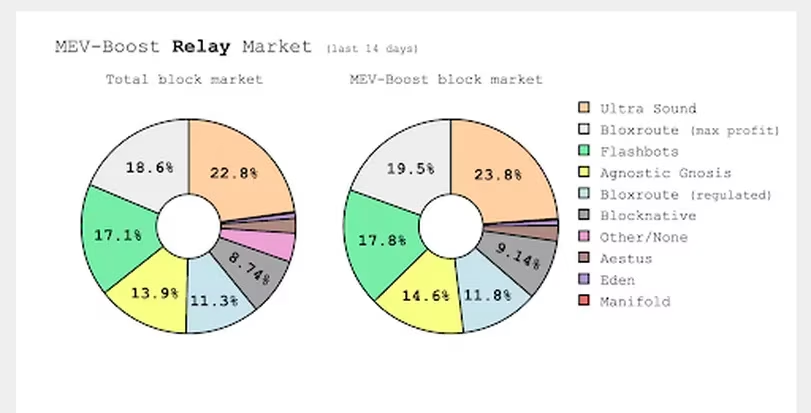
Task: Click the red Manifold legend swatch
Action: coord(584,301)
